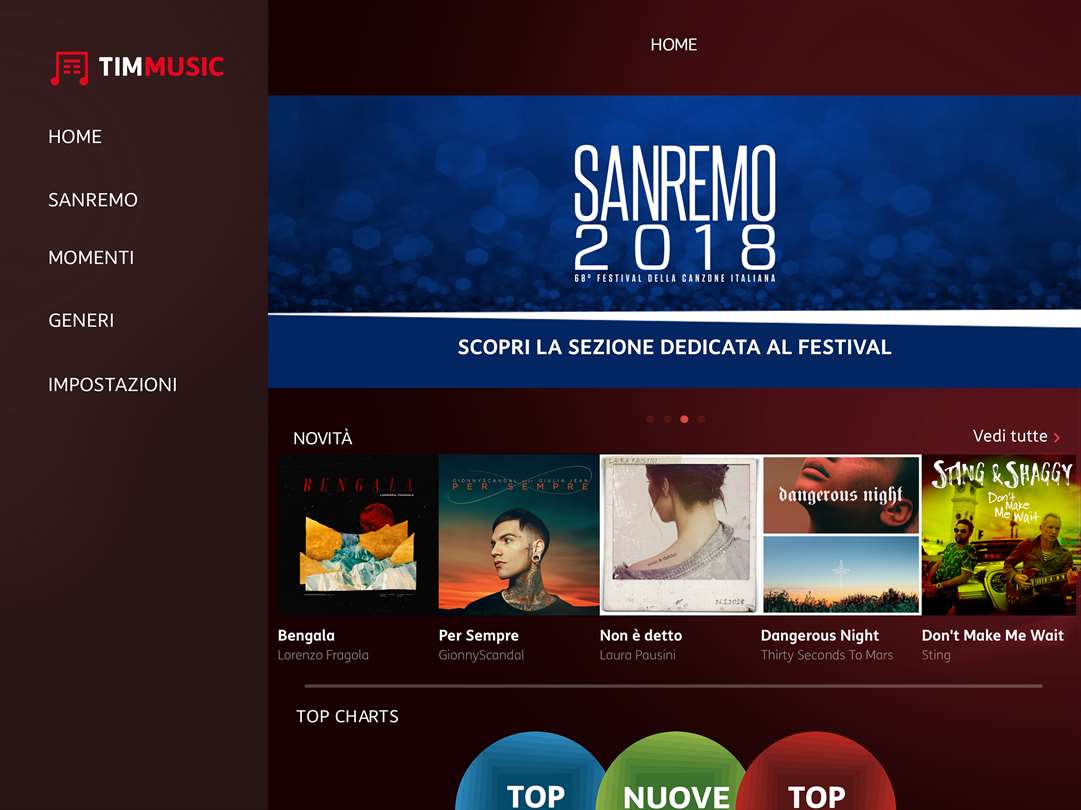The width and height of the screenshot is (1081, 810).
Task: Click the Vedi tutte link
Action: coord(1010,436)
